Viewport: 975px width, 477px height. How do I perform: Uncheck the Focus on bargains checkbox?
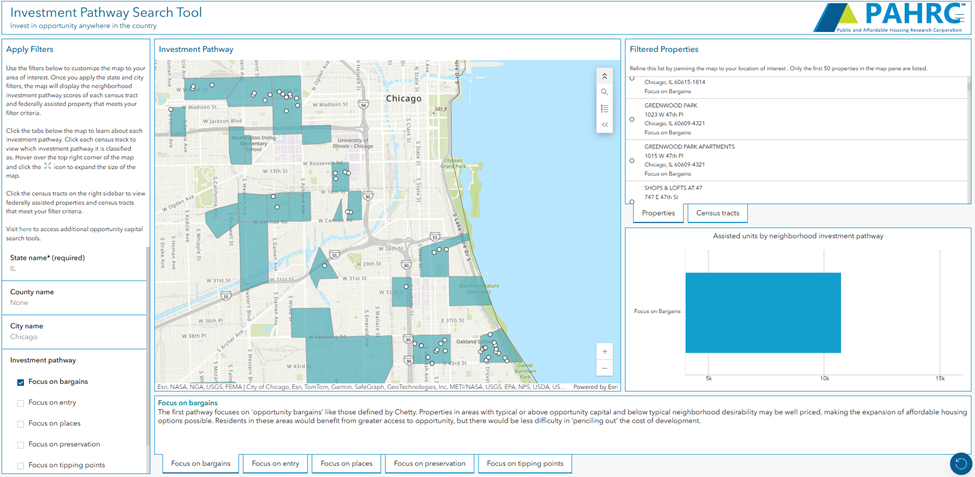click(21, 382)
